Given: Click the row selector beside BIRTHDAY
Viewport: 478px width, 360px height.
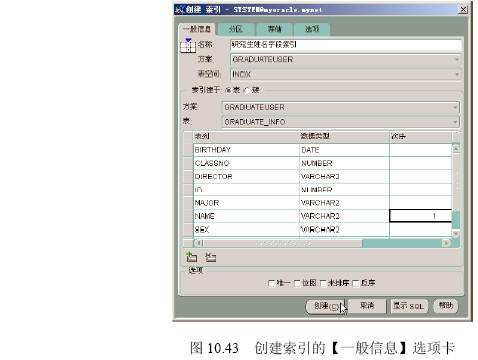Looking at the screenshot, I should [189, 150].
